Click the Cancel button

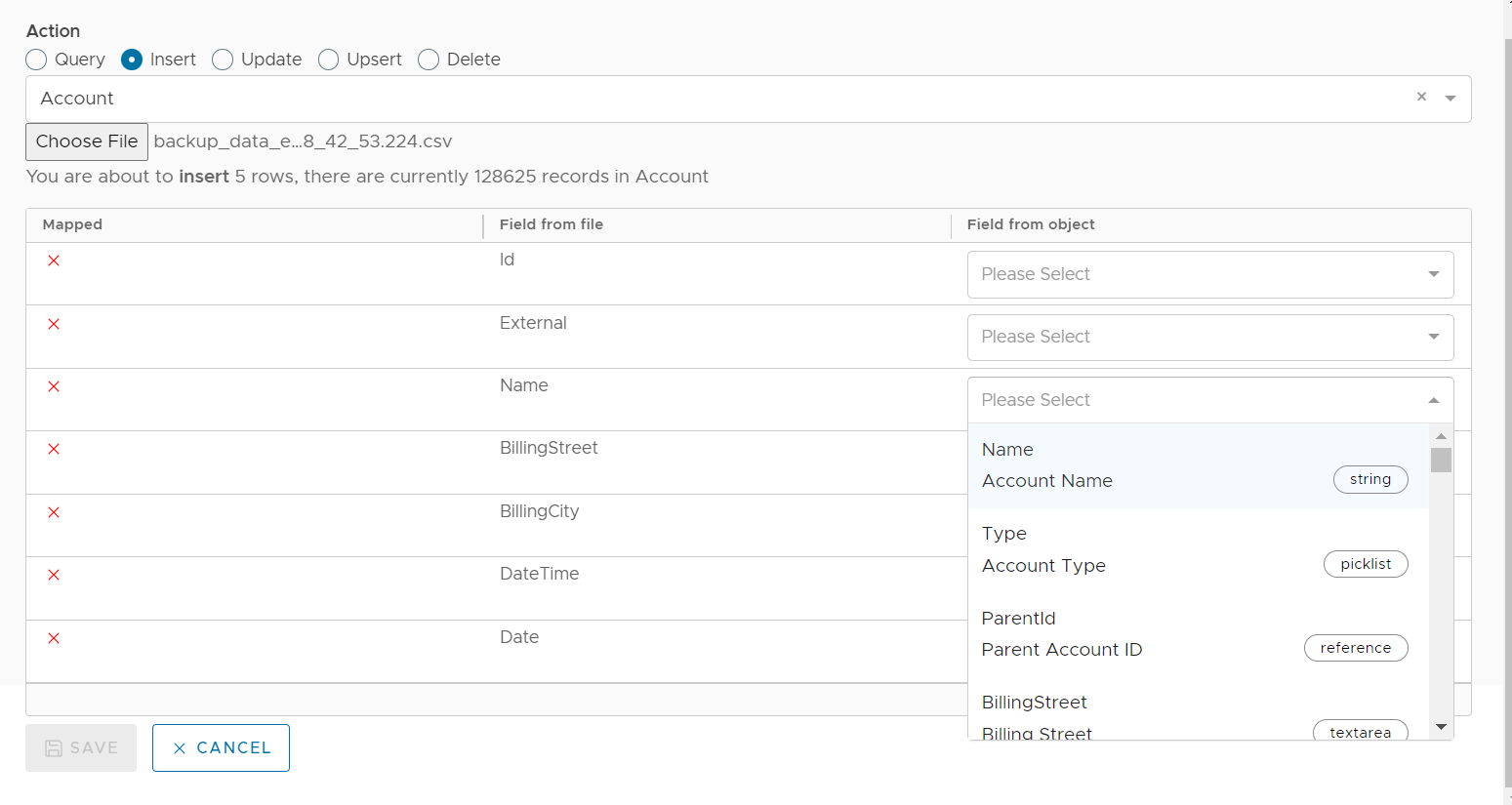click(x=221, y=747)
